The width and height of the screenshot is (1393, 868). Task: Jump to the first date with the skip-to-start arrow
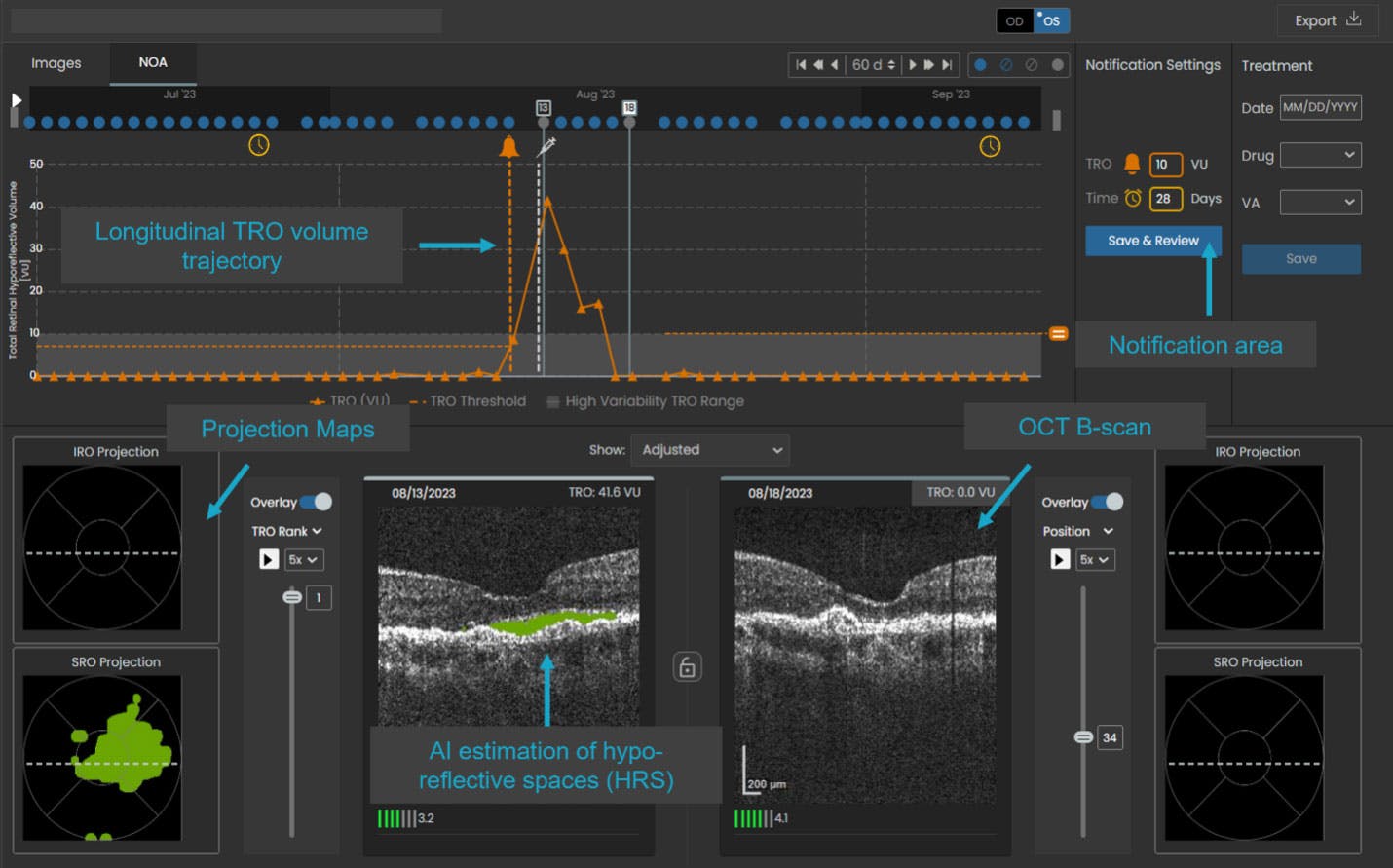point(802,64)
